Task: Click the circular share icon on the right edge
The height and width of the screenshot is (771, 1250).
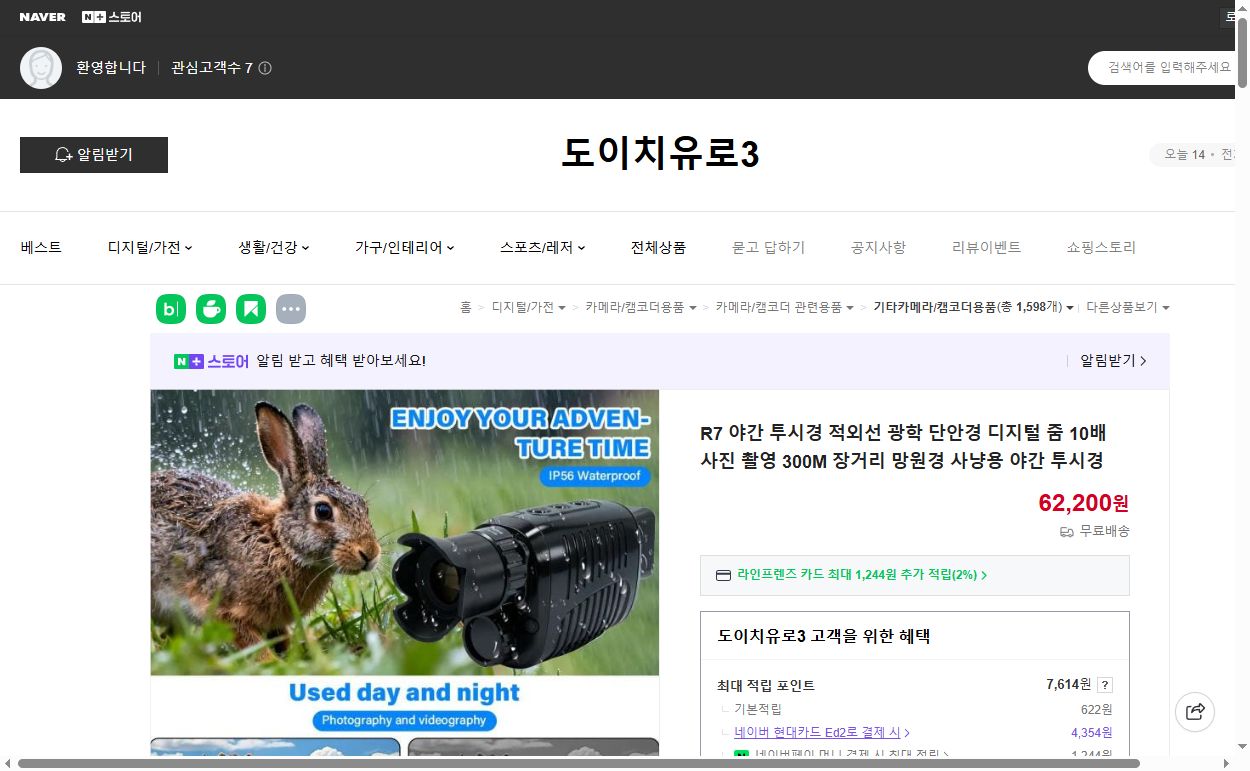Action: tap(1195, 711)
